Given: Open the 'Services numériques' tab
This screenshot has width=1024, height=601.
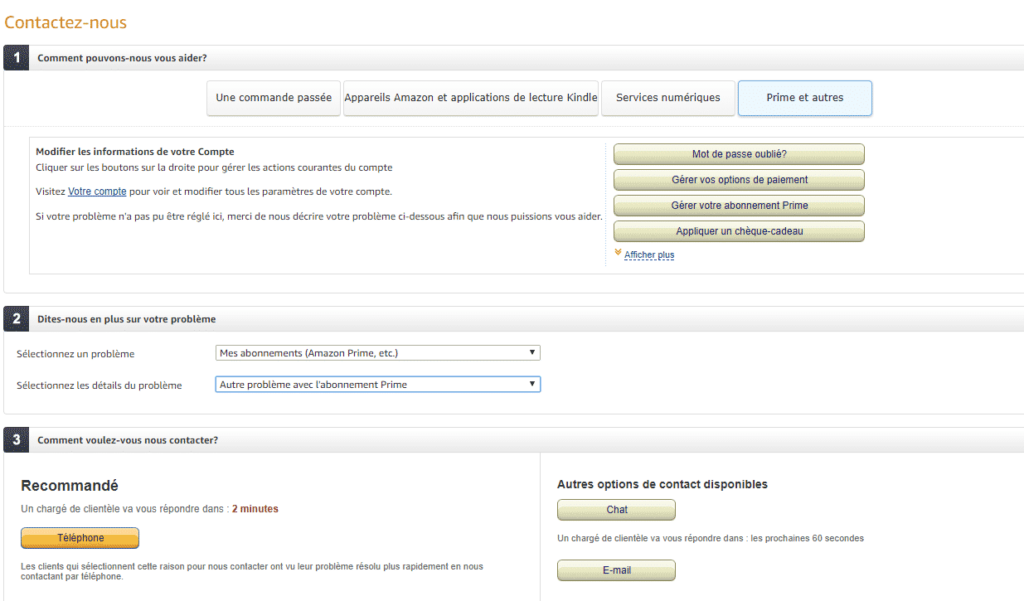Looking at the screenshot, I should pyautogui.click(x=667, y=98).
